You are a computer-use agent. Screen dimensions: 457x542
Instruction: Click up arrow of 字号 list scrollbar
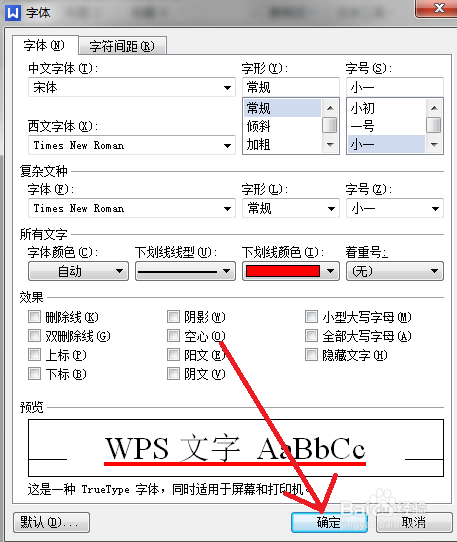(x=434, y=108)
